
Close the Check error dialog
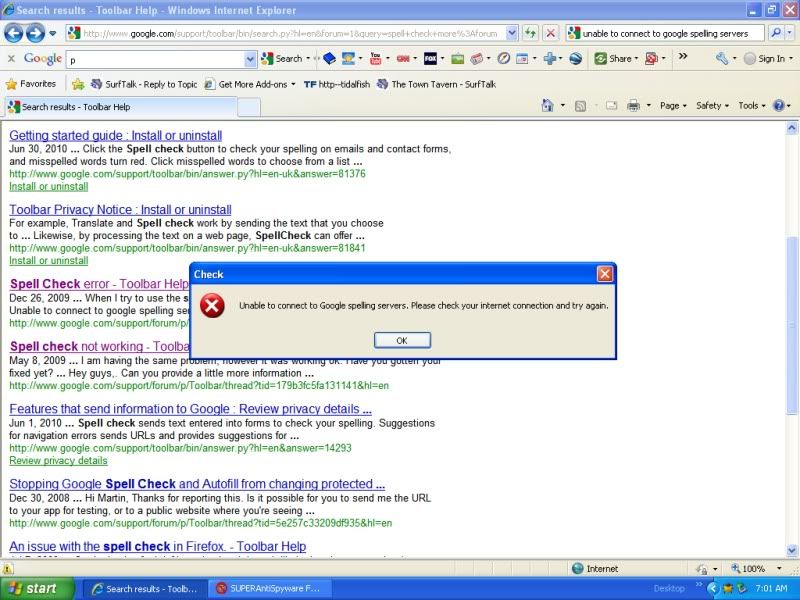tap(605, 274)
